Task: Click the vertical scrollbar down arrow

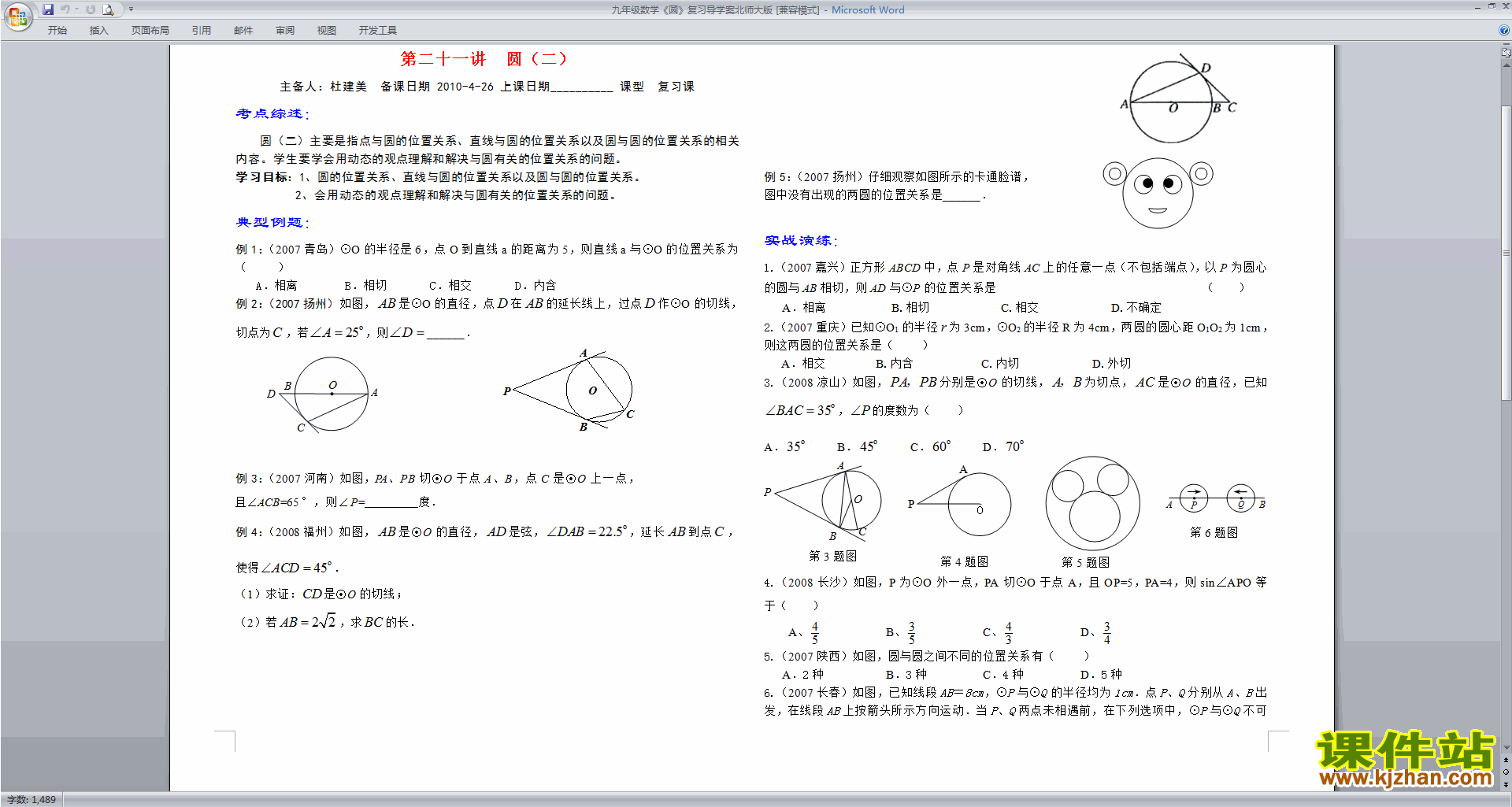Action: tap(1506, 748)
